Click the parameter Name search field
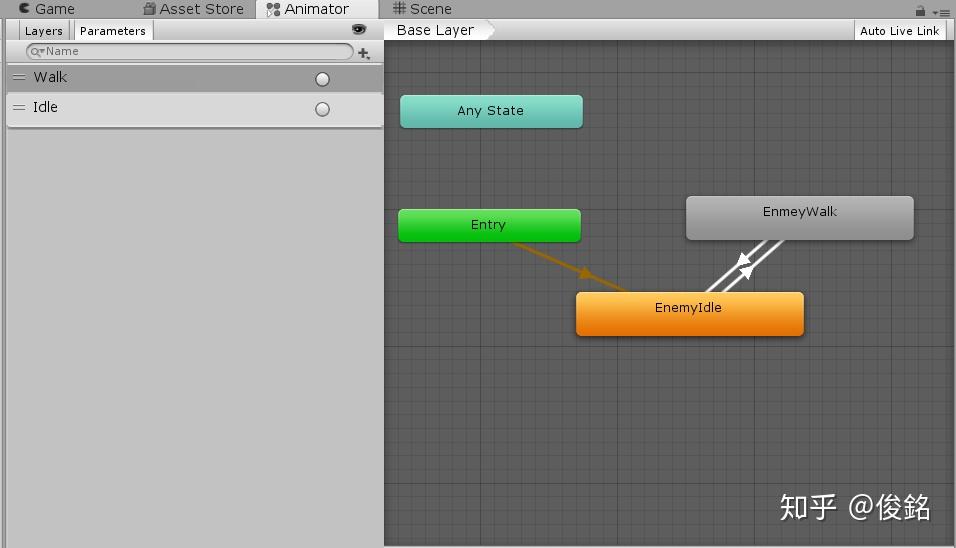956x548 pixels. pos(189,52)
